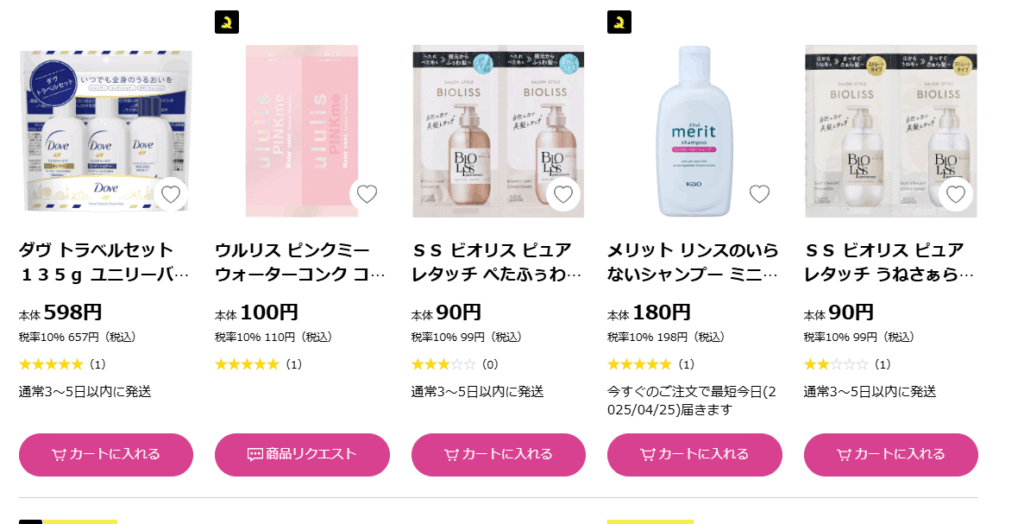The height and width of the screenshot is (524, 1024).
Task: Click the crown rank badge above merit
Action: [619, 22]
